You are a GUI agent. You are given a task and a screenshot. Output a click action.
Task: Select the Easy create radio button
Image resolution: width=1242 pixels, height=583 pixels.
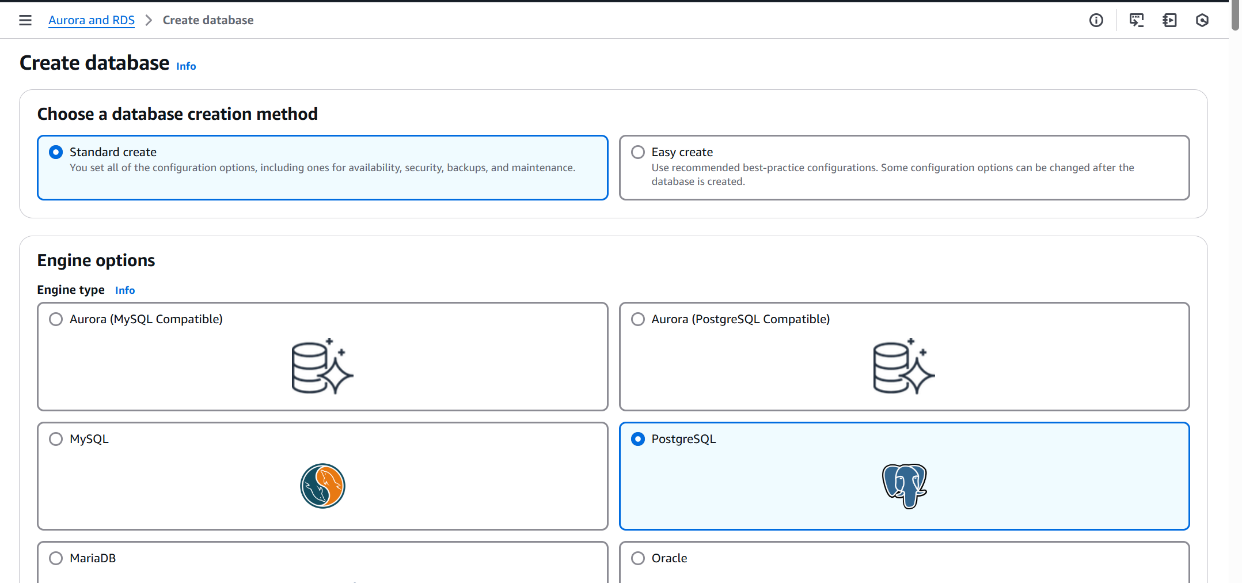638,152
